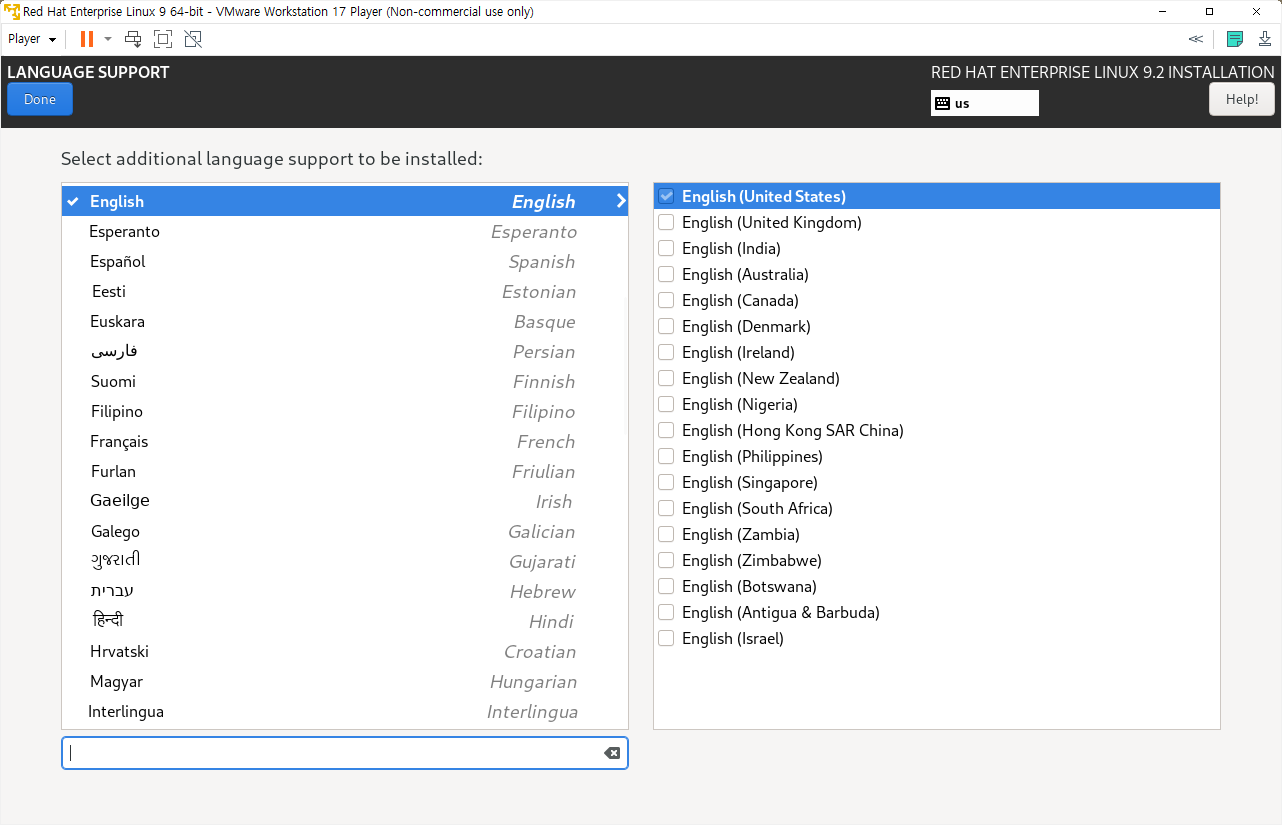Open the power options arrow beside pause
The image size is (1282, 825).
(108, 39)
